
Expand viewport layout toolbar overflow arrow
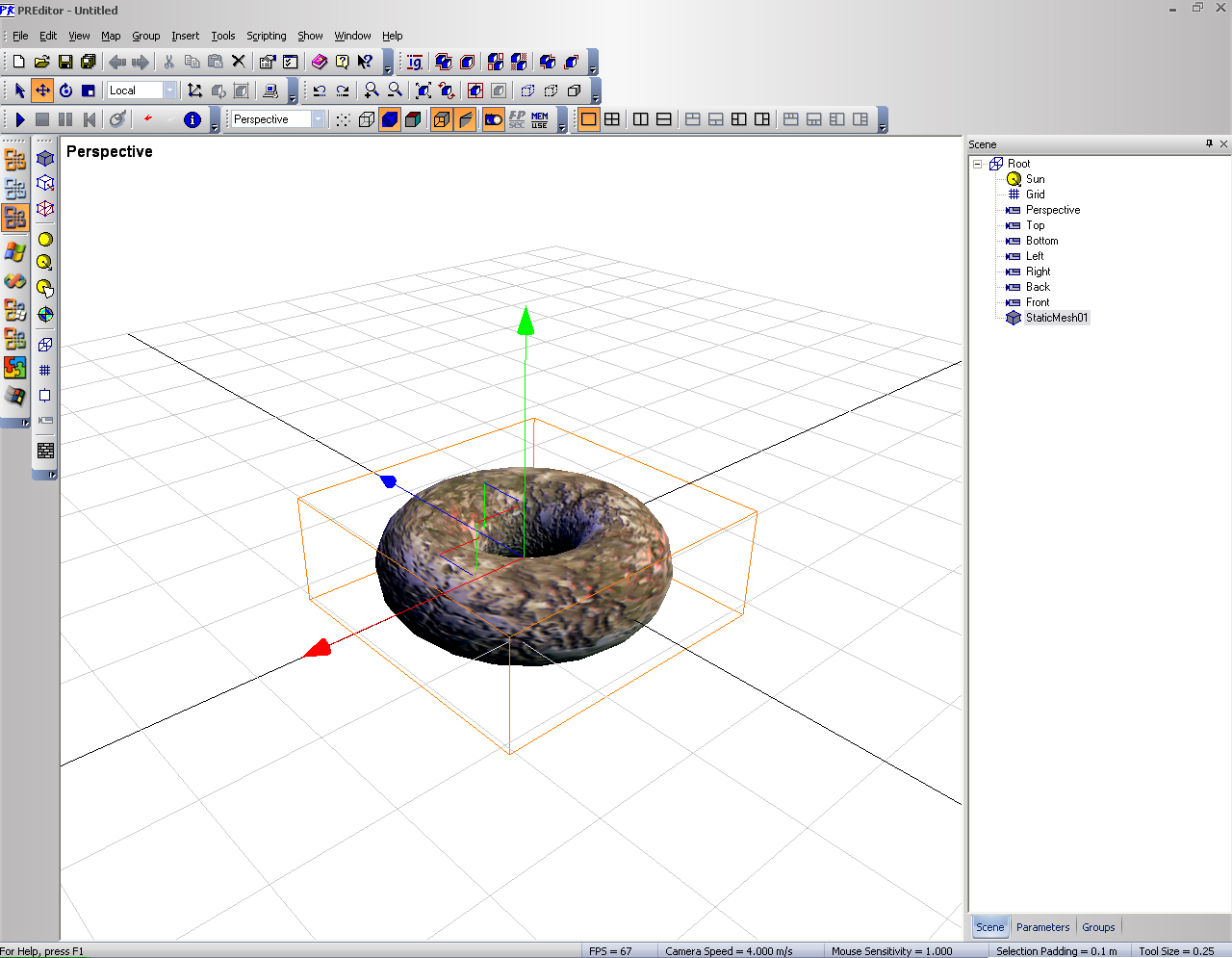[883, 119]
